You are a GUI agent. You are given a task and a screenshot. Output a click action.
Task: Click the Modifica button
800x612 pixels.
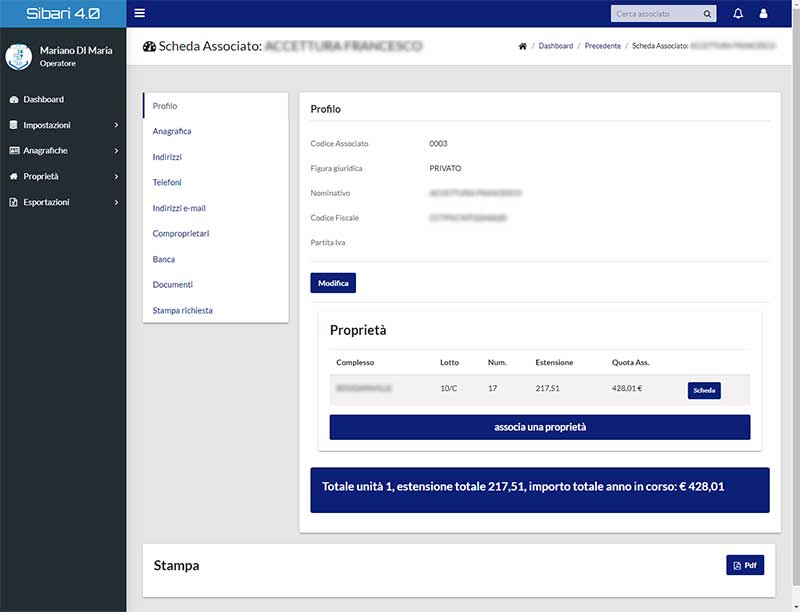333,283
